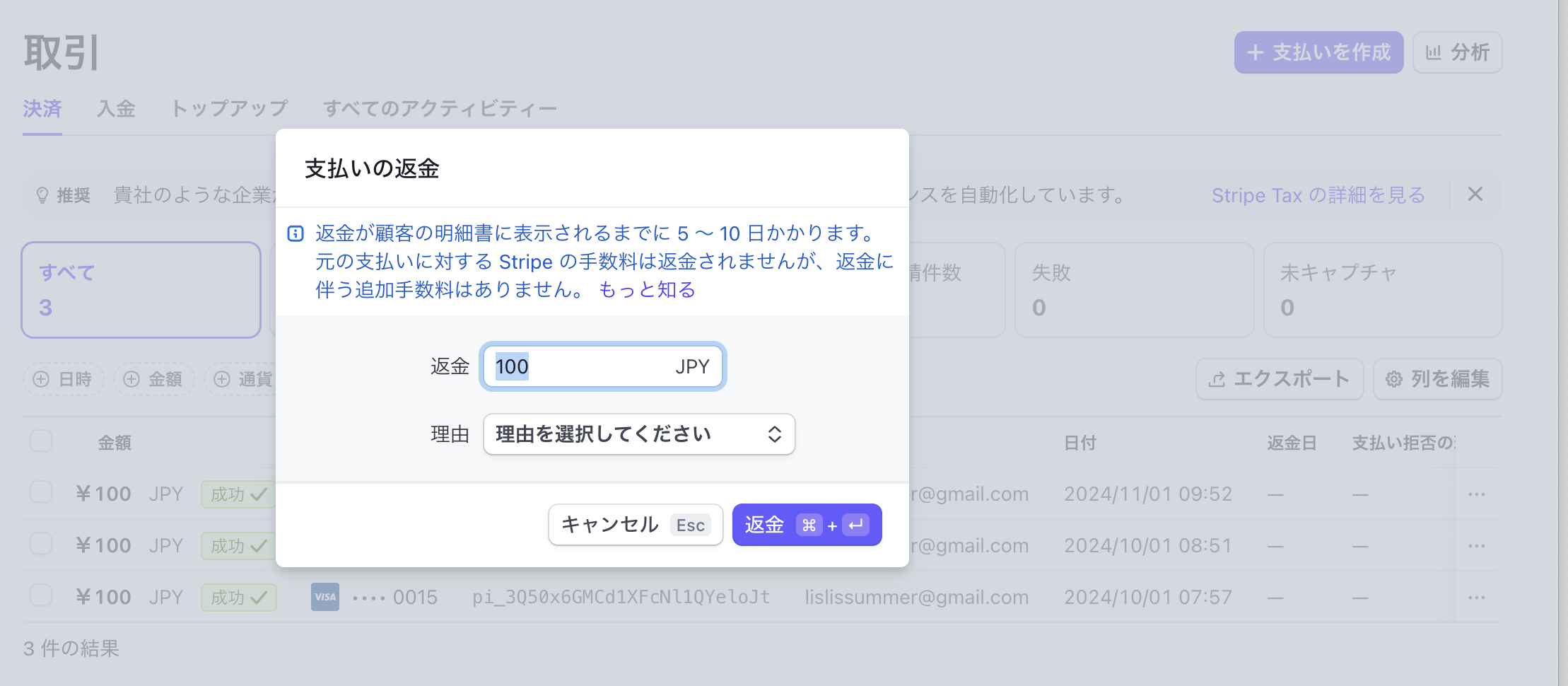Switch to the 入金 tab

tap(116, 108)
